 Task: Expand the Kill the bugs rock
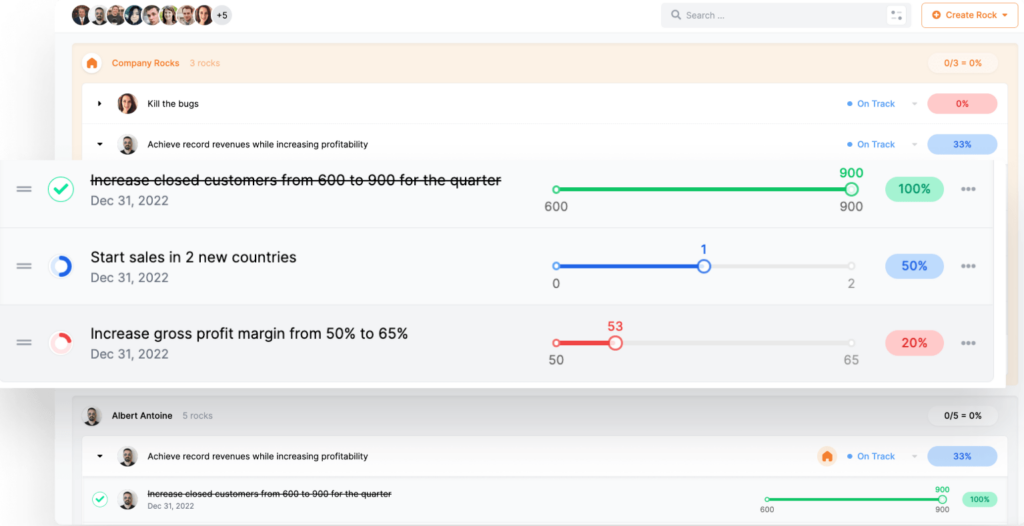pos(100,104)
